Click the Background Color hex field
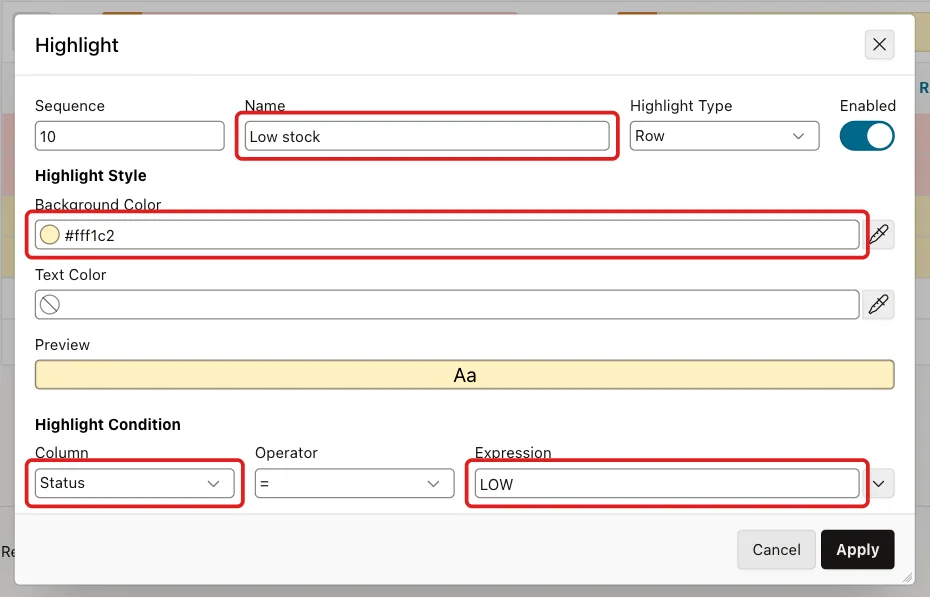This screenshot has height=598, width=930. click(447, 235)
